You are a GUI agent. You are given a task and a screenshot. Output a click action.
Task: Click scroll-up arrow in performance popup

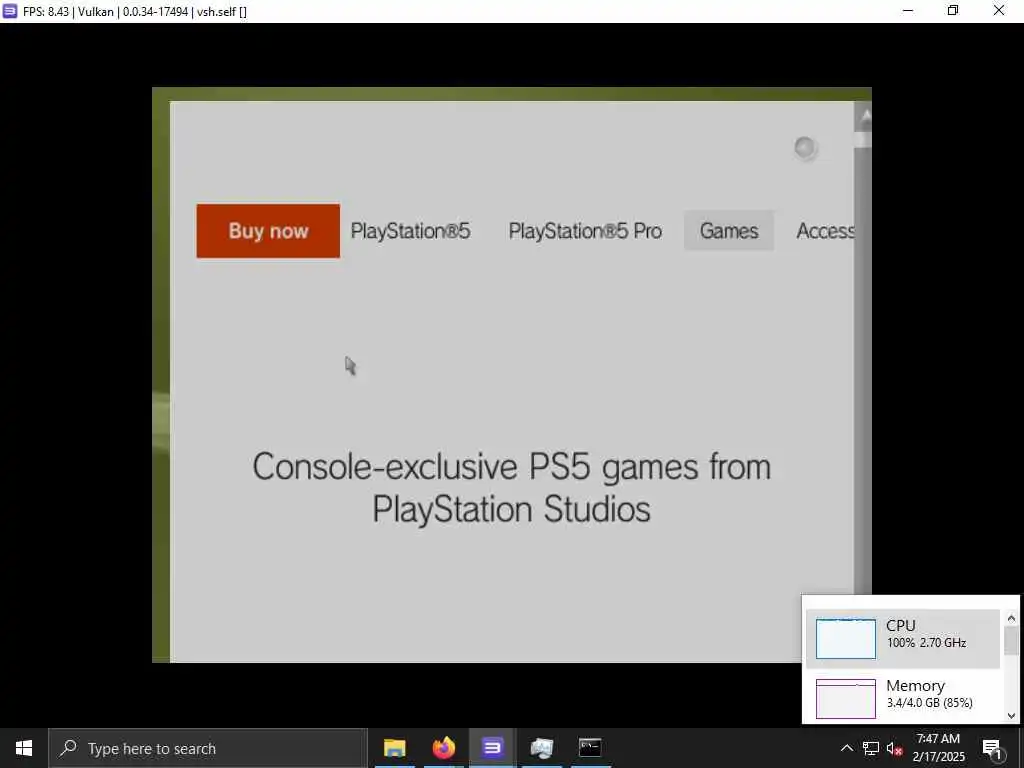(1011, 618)
